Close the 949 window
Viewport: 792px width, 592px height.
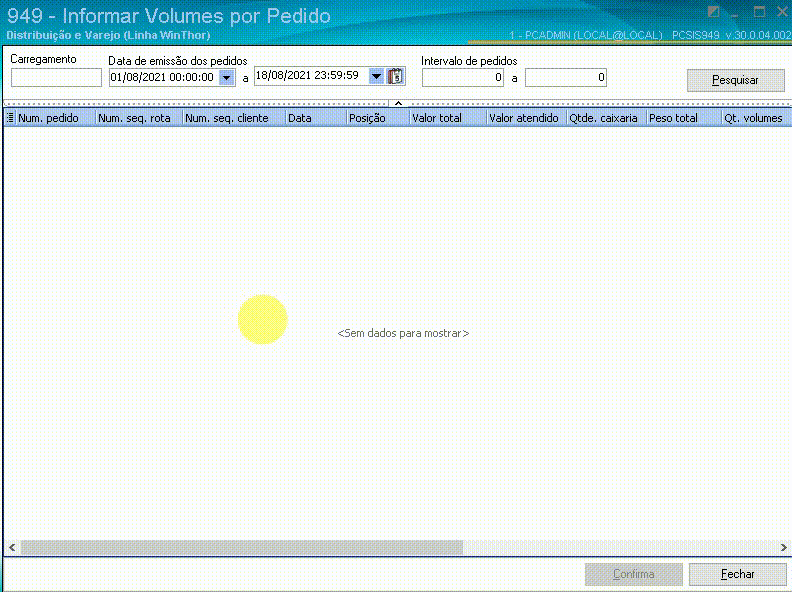point(782,12)
